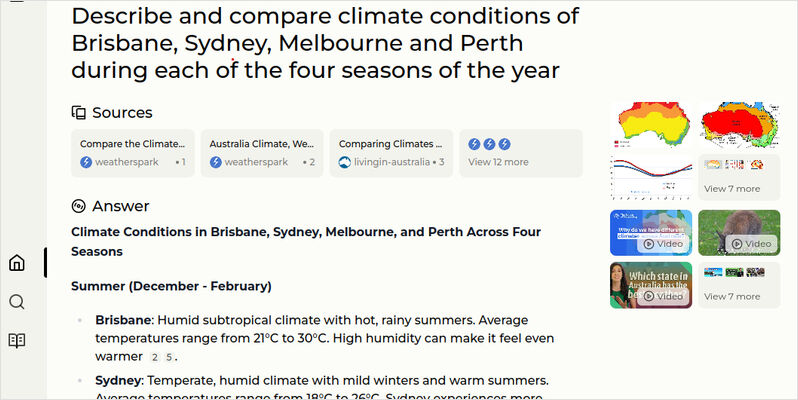Image resolution: width=798 pixels, height=400 pixels.
Task: Open the yellow-orange Australia climate map thumbnail
Action: pos(651,125)
